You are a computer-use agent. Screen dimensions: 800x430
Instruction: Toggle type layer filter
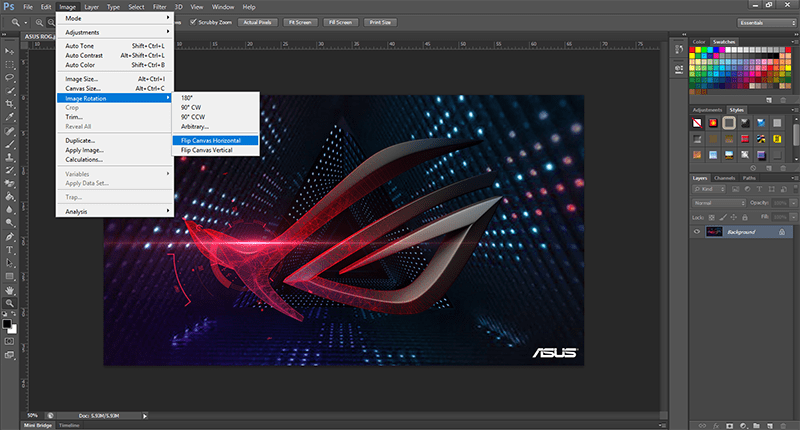click(x=759, y=189)
